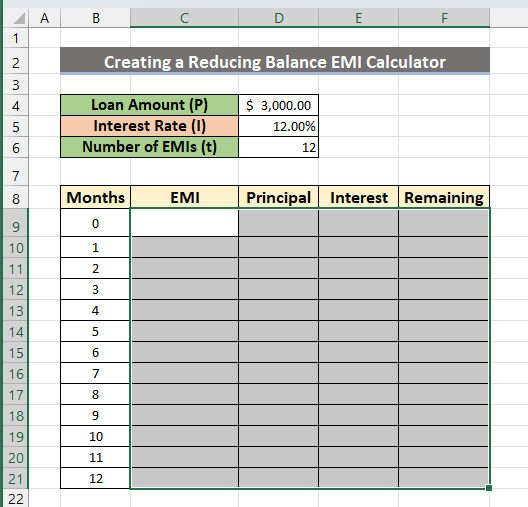The image size is (528, 507).
Task: Click the Principal cell in month 0 row
Action: pos(278,223)
